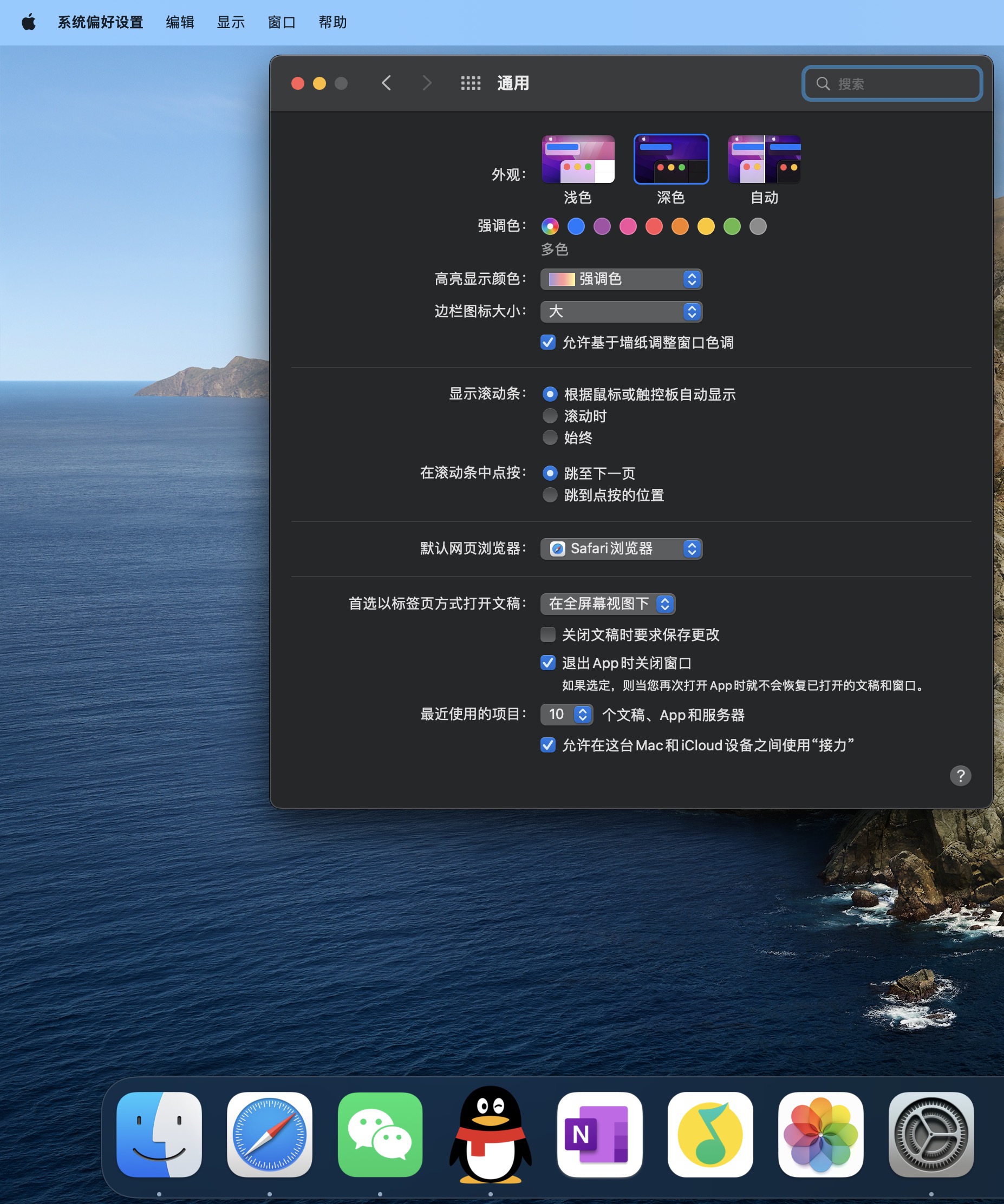Viewport: 1004px width, 1204px height.
Task: Launch Photos app from the dock
Action: 820,1135
